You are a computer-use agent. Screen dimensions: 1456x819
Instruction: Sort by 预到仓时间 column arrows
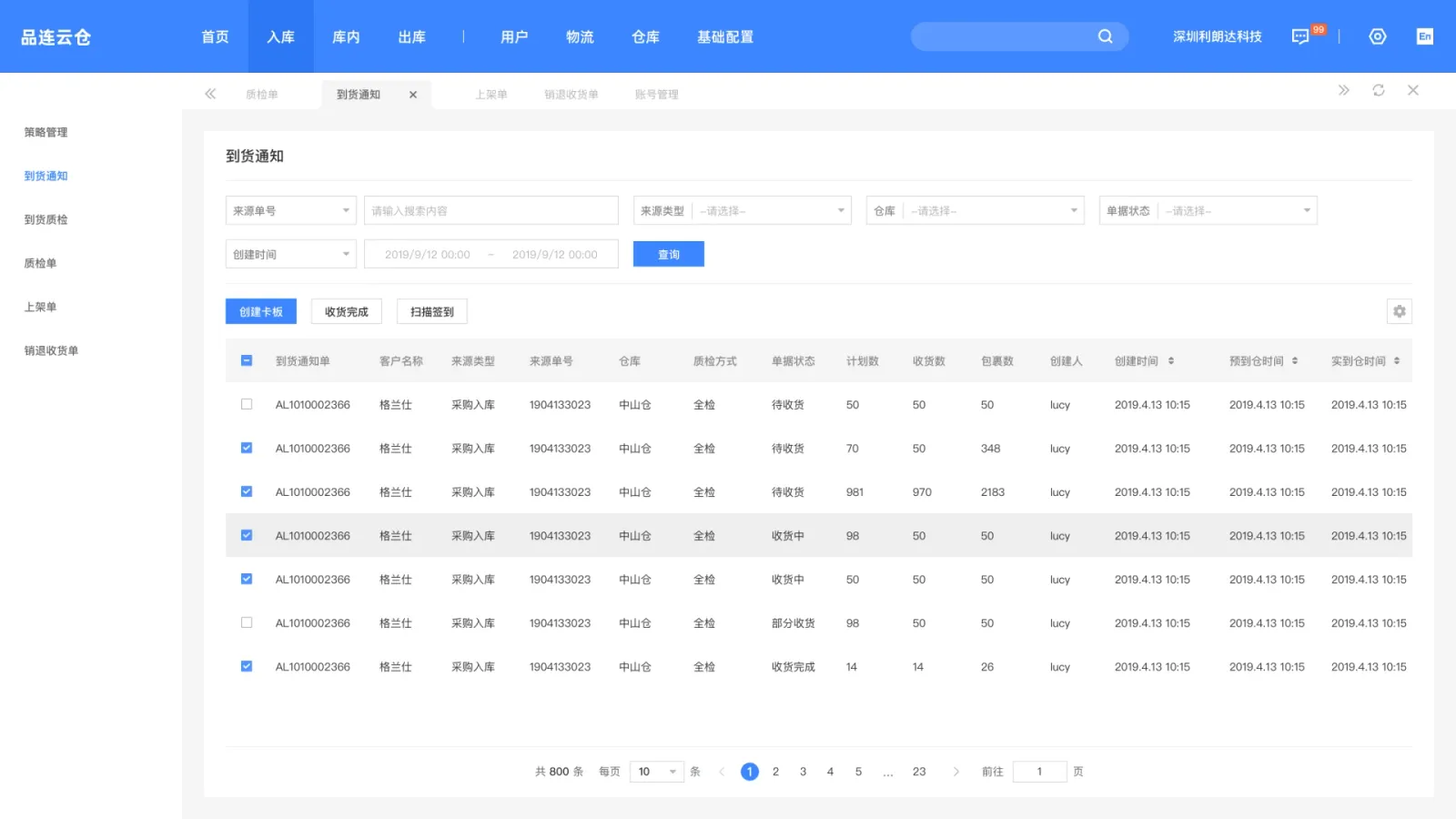(1295, 361)
